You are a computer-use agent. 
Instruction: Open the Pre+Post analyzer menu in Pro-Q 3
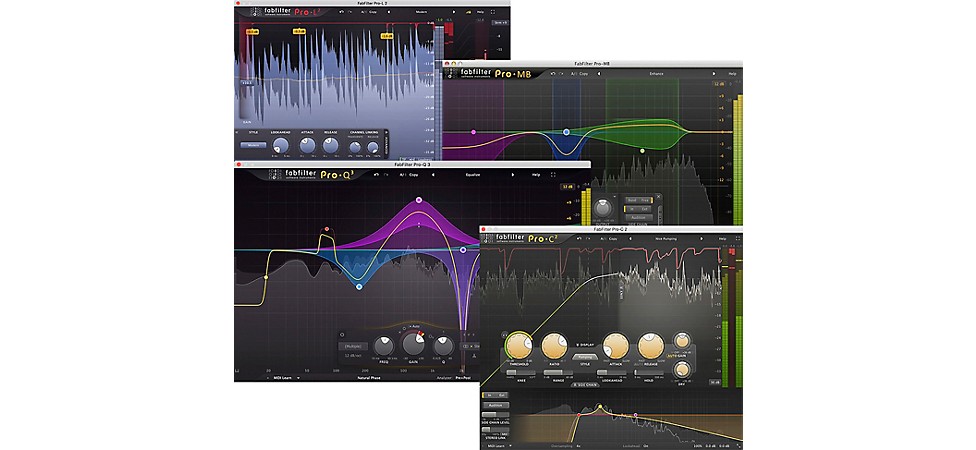coord(463,378)
